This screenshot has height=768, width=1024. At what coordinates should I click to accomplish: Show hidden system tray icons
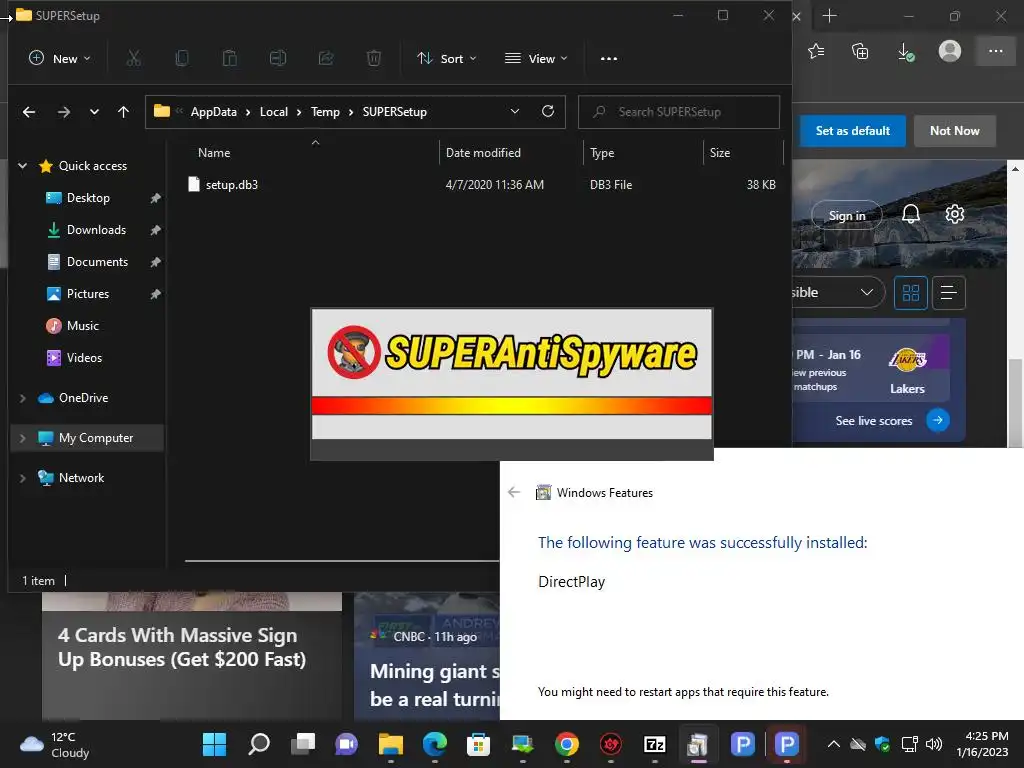pos(833,744)
